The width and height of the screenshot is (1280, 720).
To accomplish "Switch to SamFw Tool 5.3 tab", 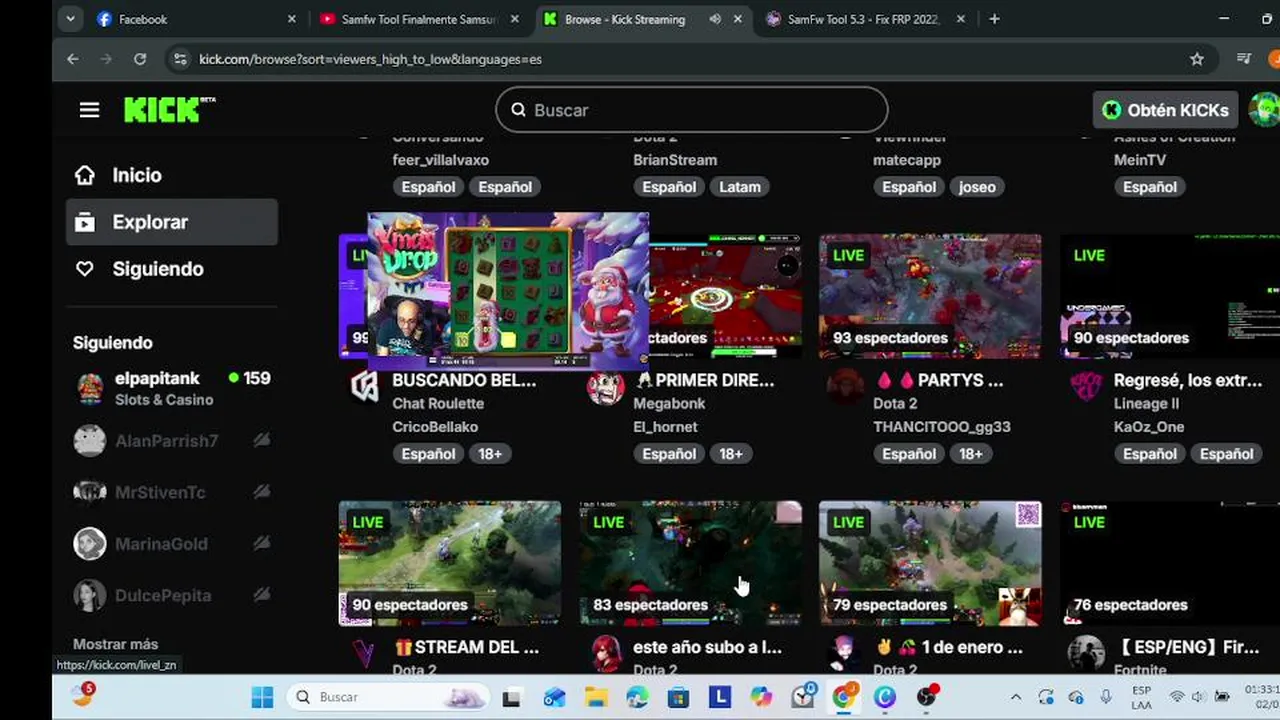I will (x=865, y=19).
